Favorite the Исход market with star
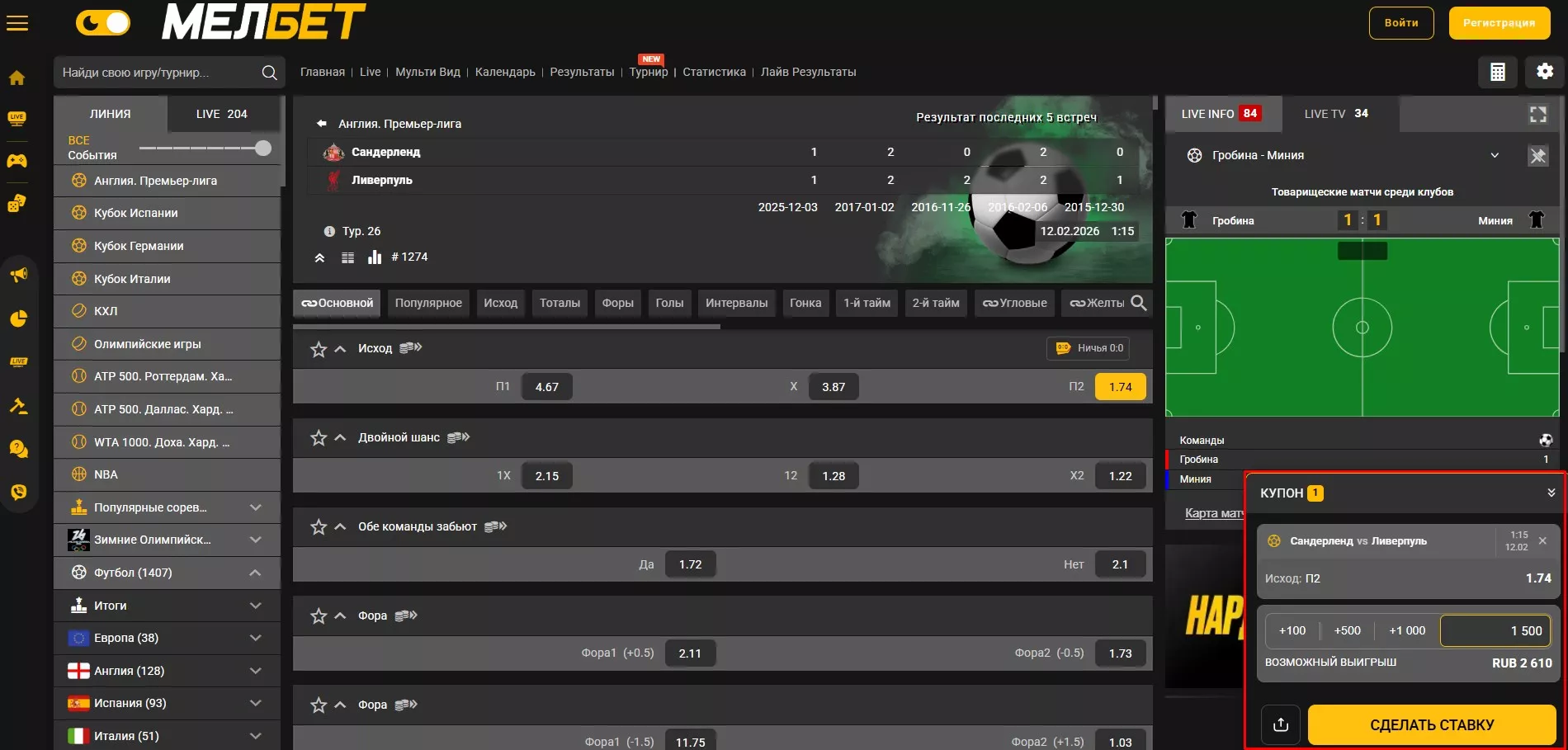Viewport: 1568px width, 750px height. pos(319,349)
